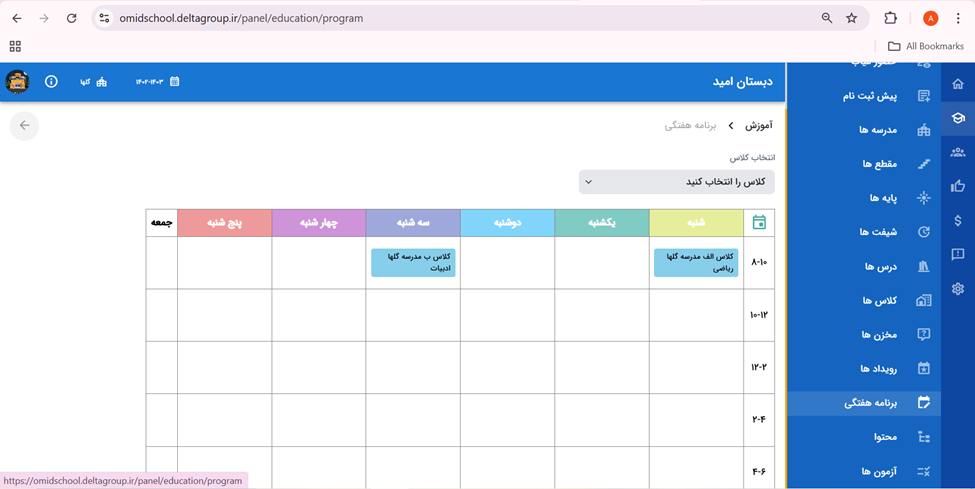
Task: Click the مدرسه ها building icon
Action: click(924, 130)
